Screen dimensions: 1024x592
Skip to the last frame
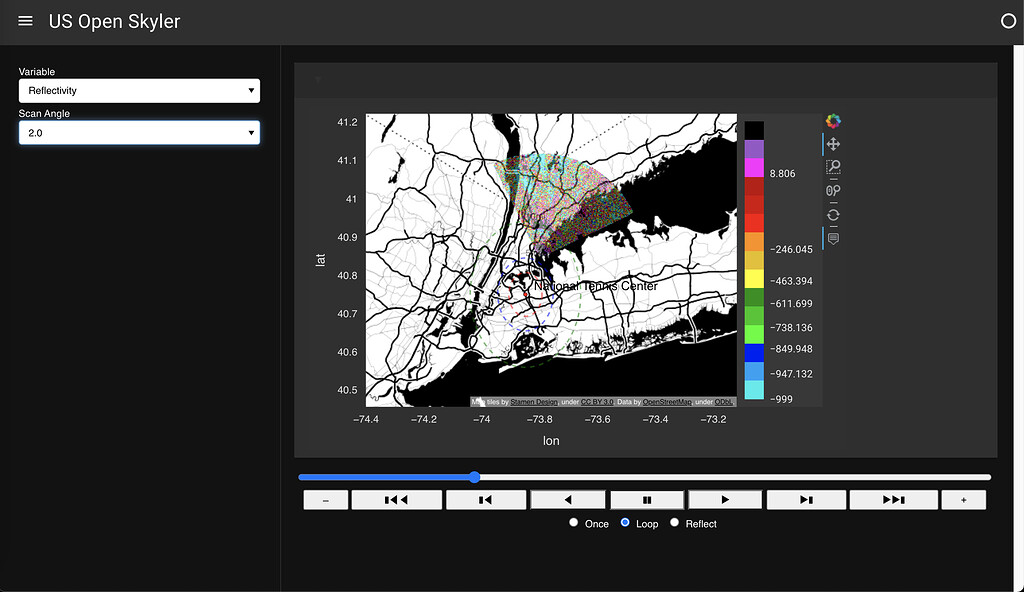tap(893, 500)
